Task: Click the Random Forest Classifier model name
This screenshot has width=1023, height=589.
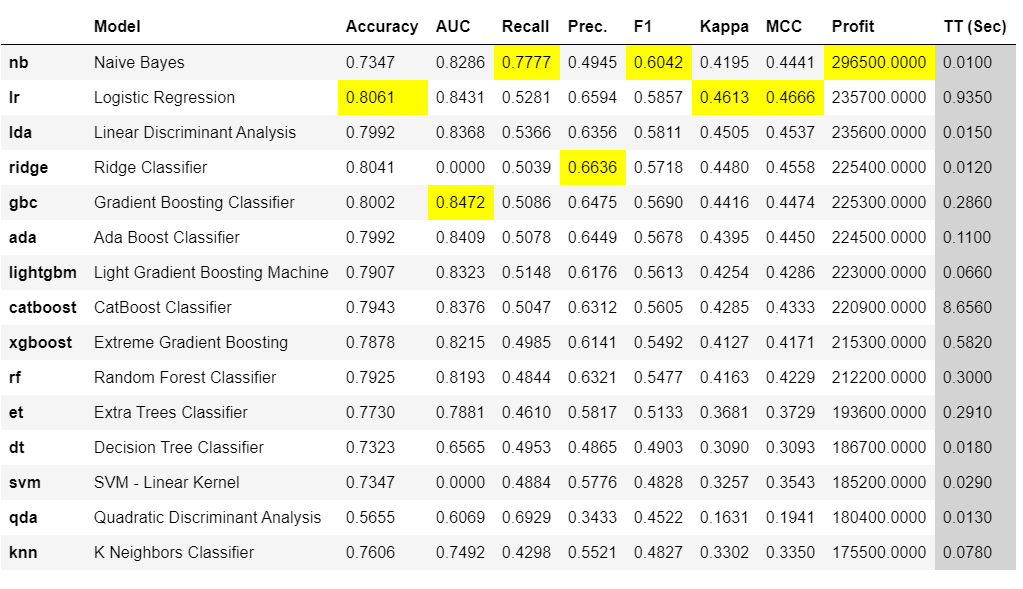Action: [185, 378]
